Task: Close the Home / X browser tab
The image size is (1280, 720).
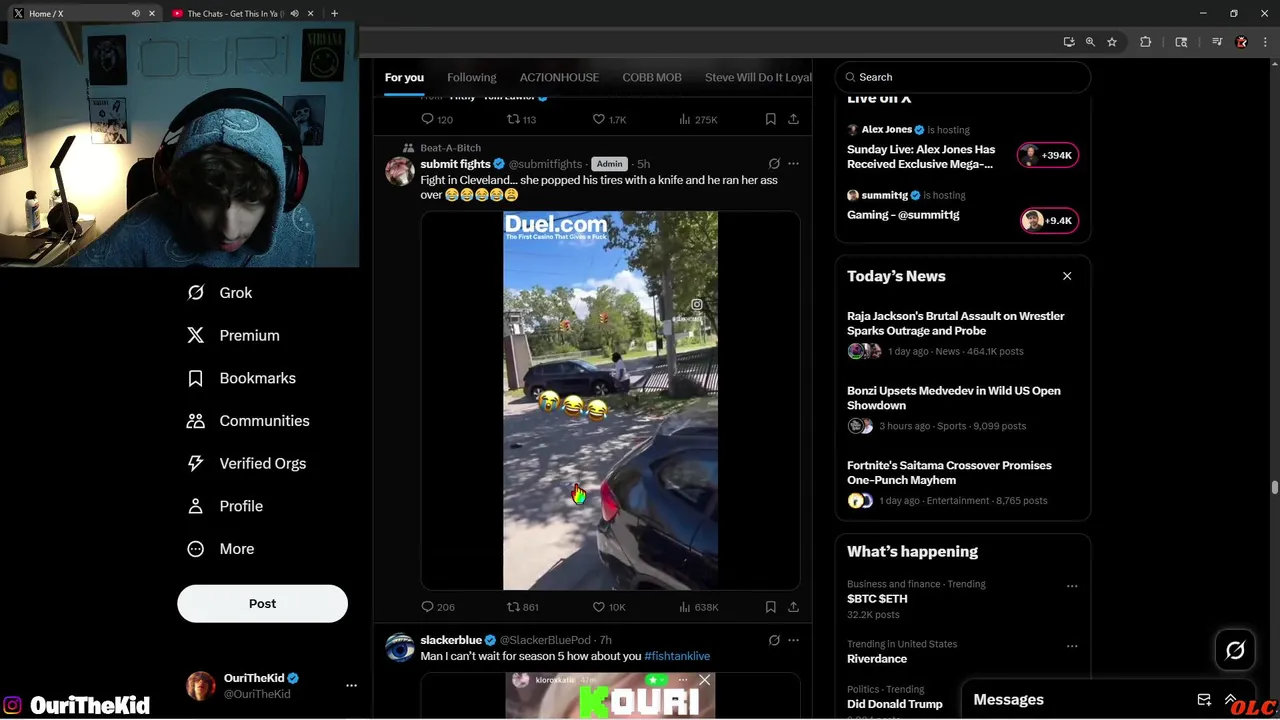Action: point(152,14)
